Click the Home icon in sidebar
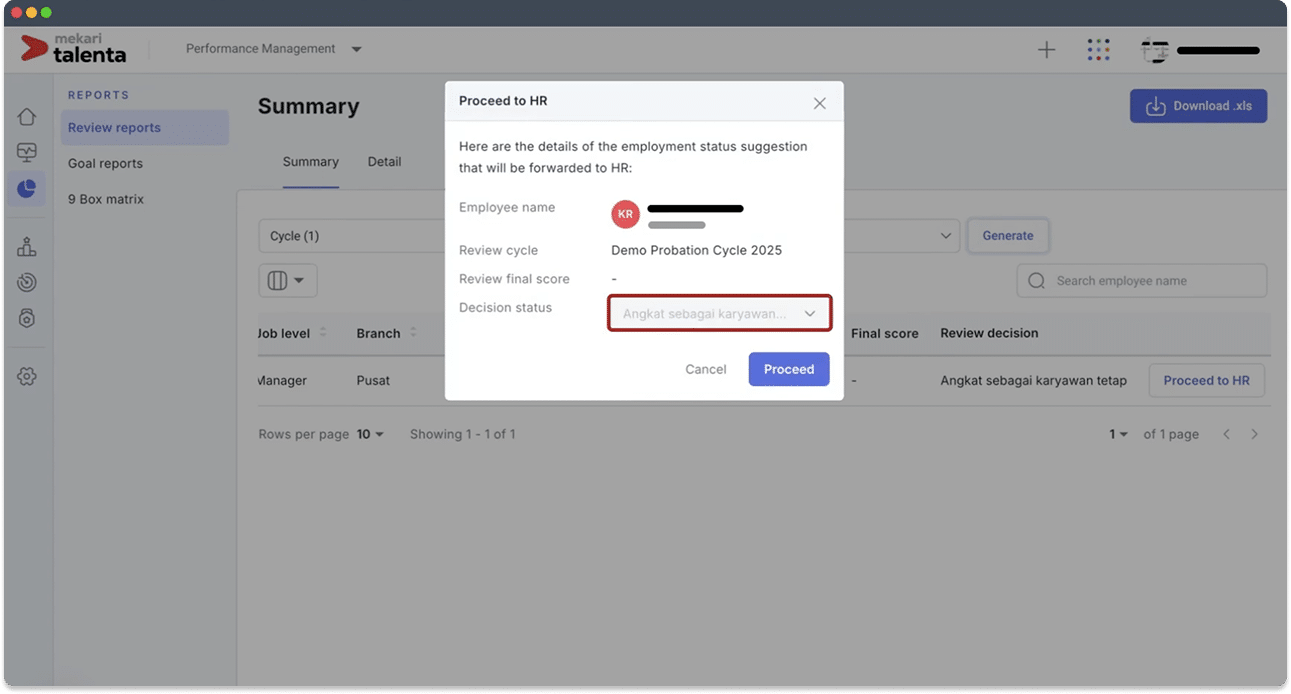The height and width of the screenshot is (694, 1291). pyautogui.click(x=27, y=117)
